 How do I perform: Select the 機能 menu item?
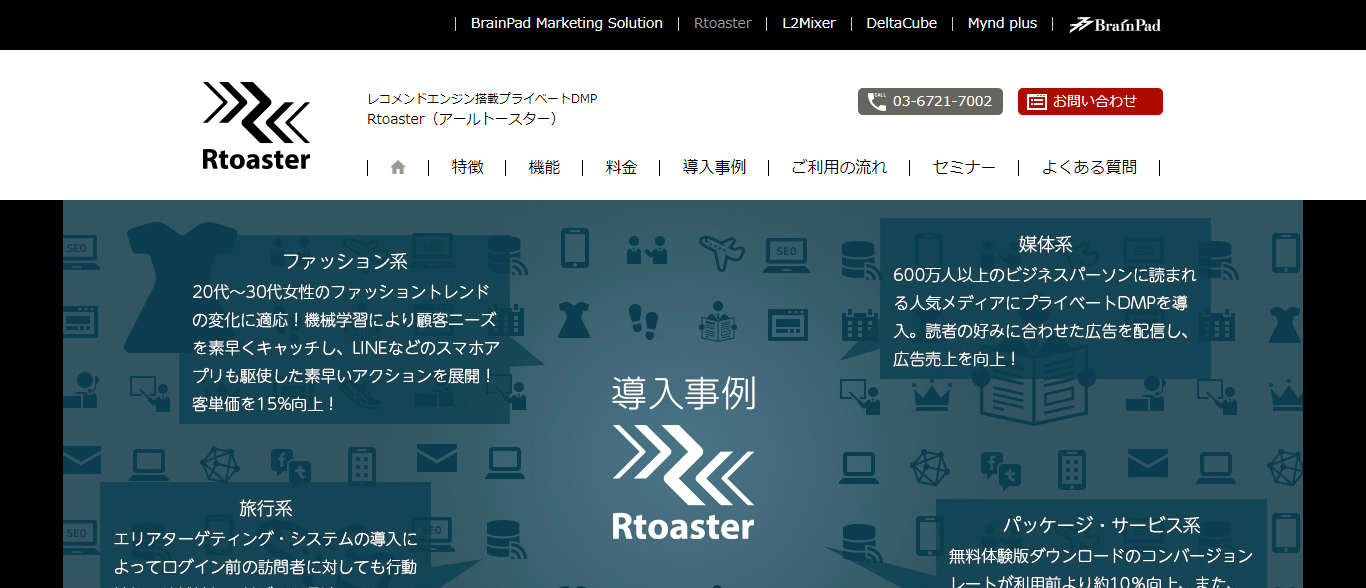click(x=545, y=167)
